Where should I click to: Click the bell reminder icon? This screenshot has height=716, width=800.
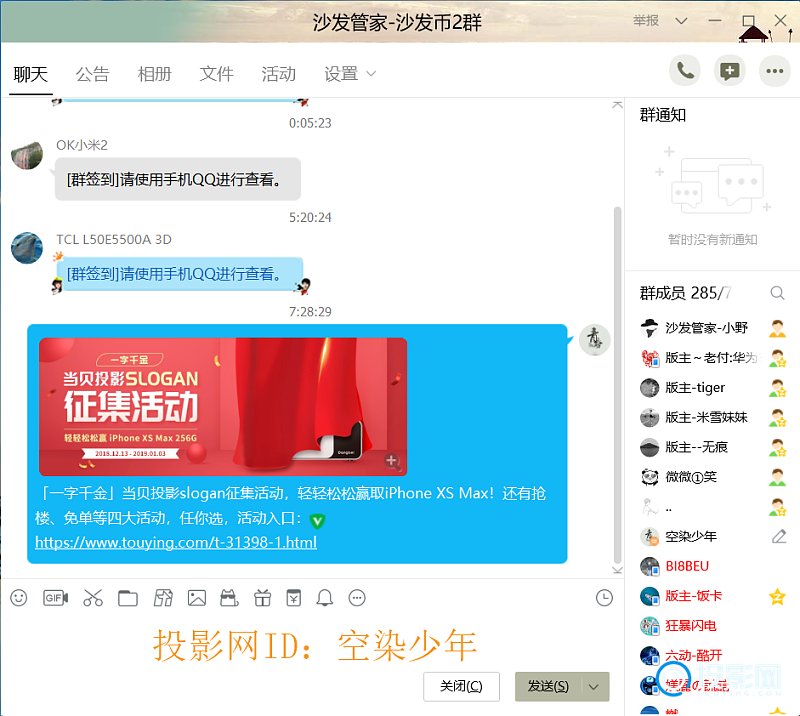(x=324, y=598)
